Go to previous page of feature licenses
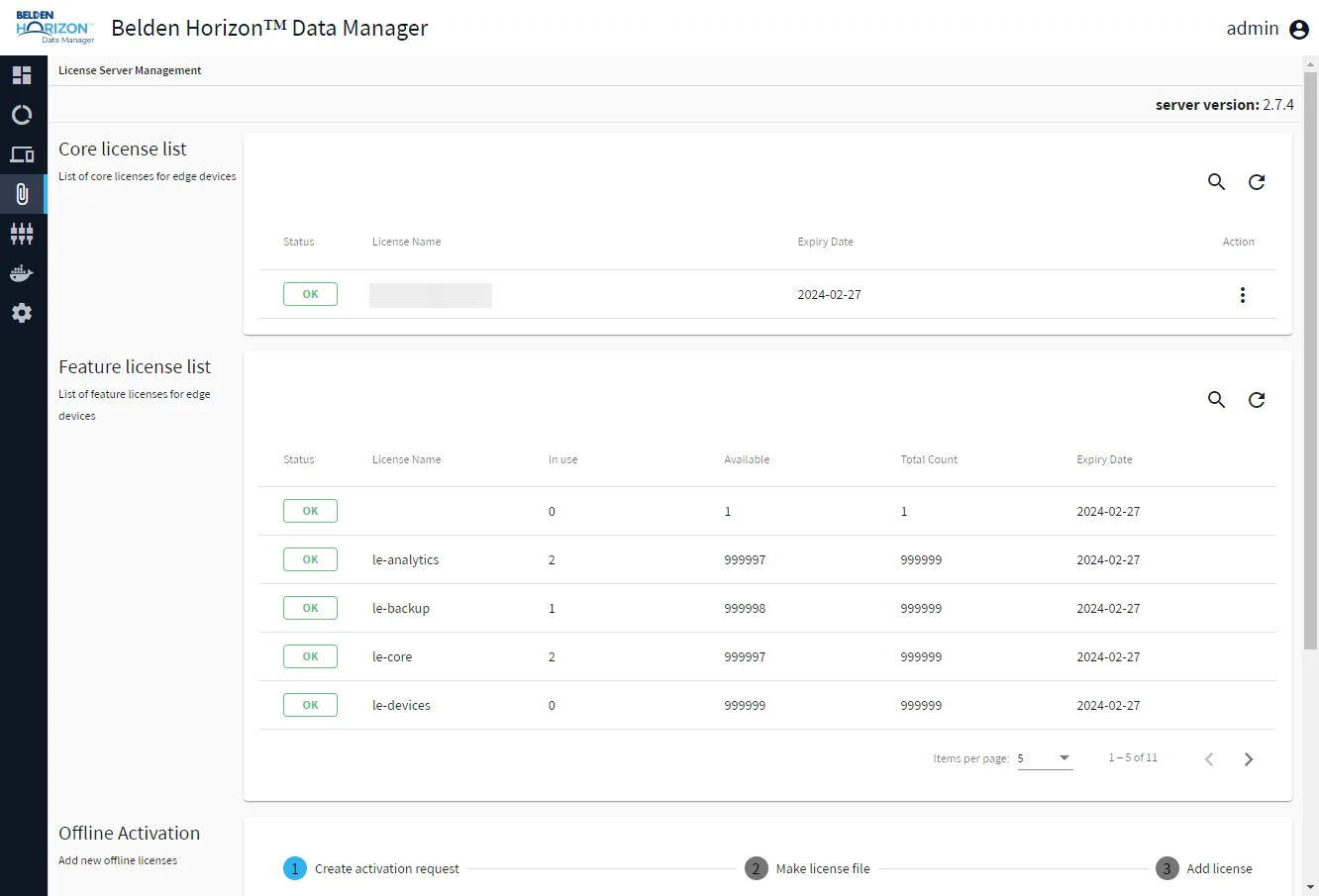1319x896 pixels. pyautogui.click(x=1209, y=759)
